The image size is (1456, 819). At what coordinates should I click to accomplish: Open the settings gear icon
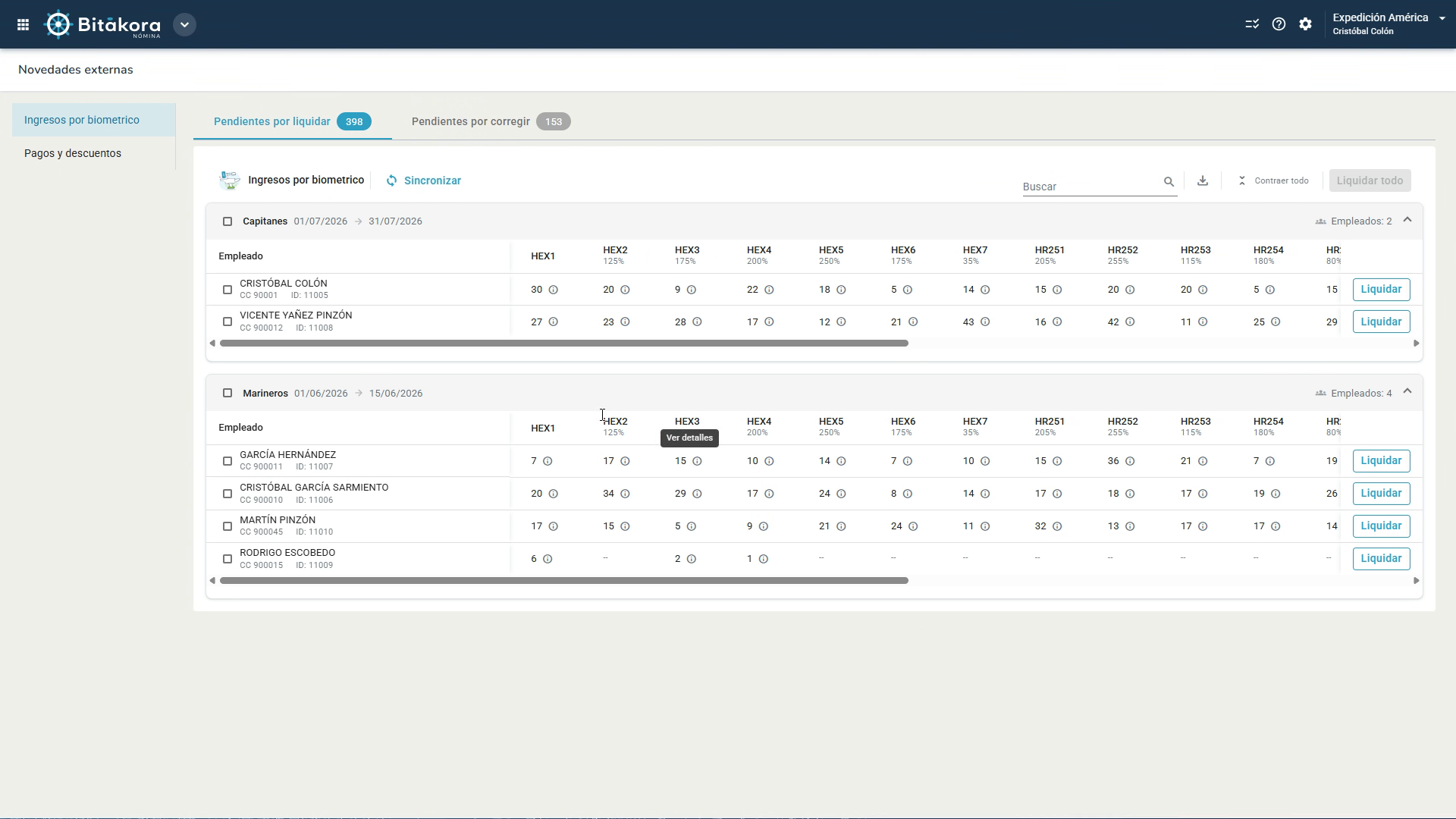tap(1305, 24)
